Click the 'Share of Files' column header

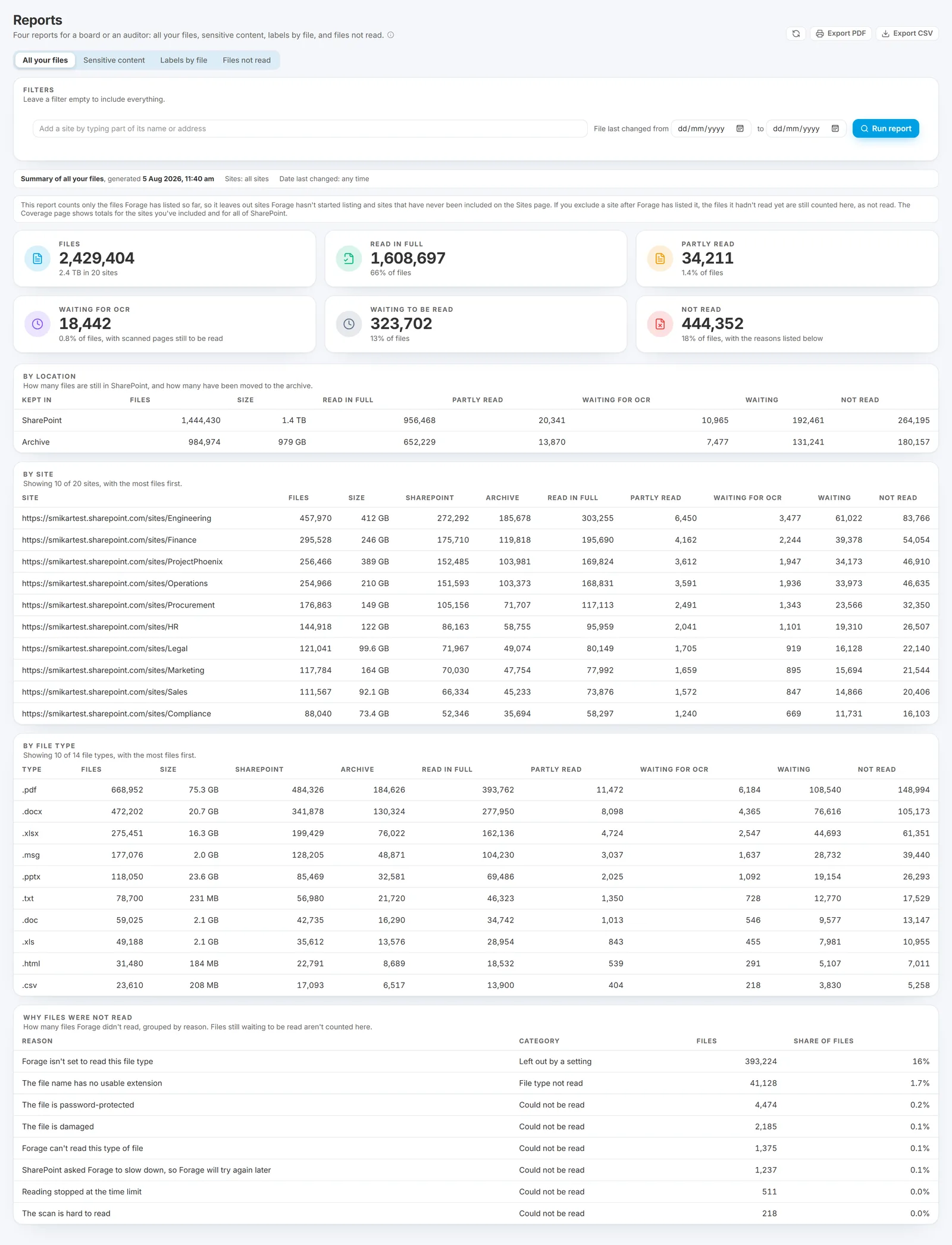823,1041
